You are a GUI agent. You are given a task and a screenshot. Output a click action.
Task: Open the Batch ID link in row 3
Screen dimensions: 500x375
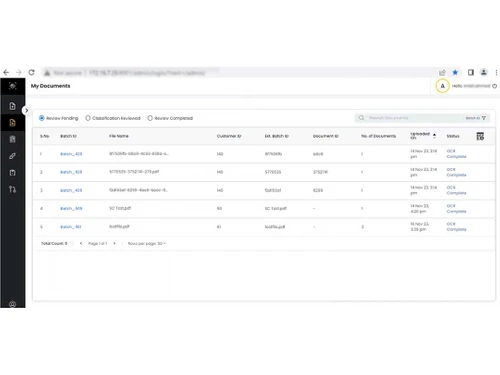pos(71,190)
